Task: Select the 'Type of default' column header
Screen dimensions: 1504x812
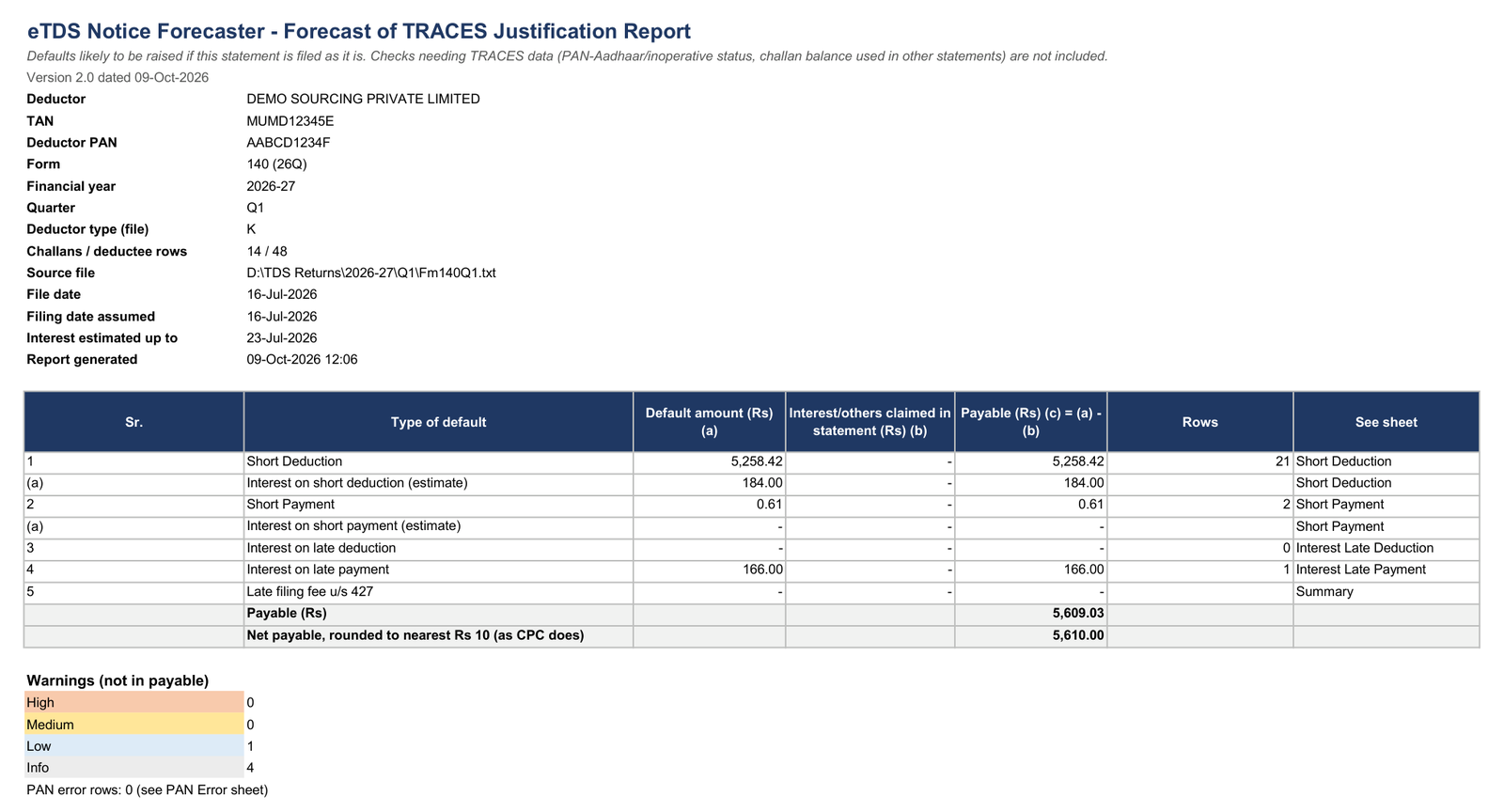Action: [x=438, y=422]
